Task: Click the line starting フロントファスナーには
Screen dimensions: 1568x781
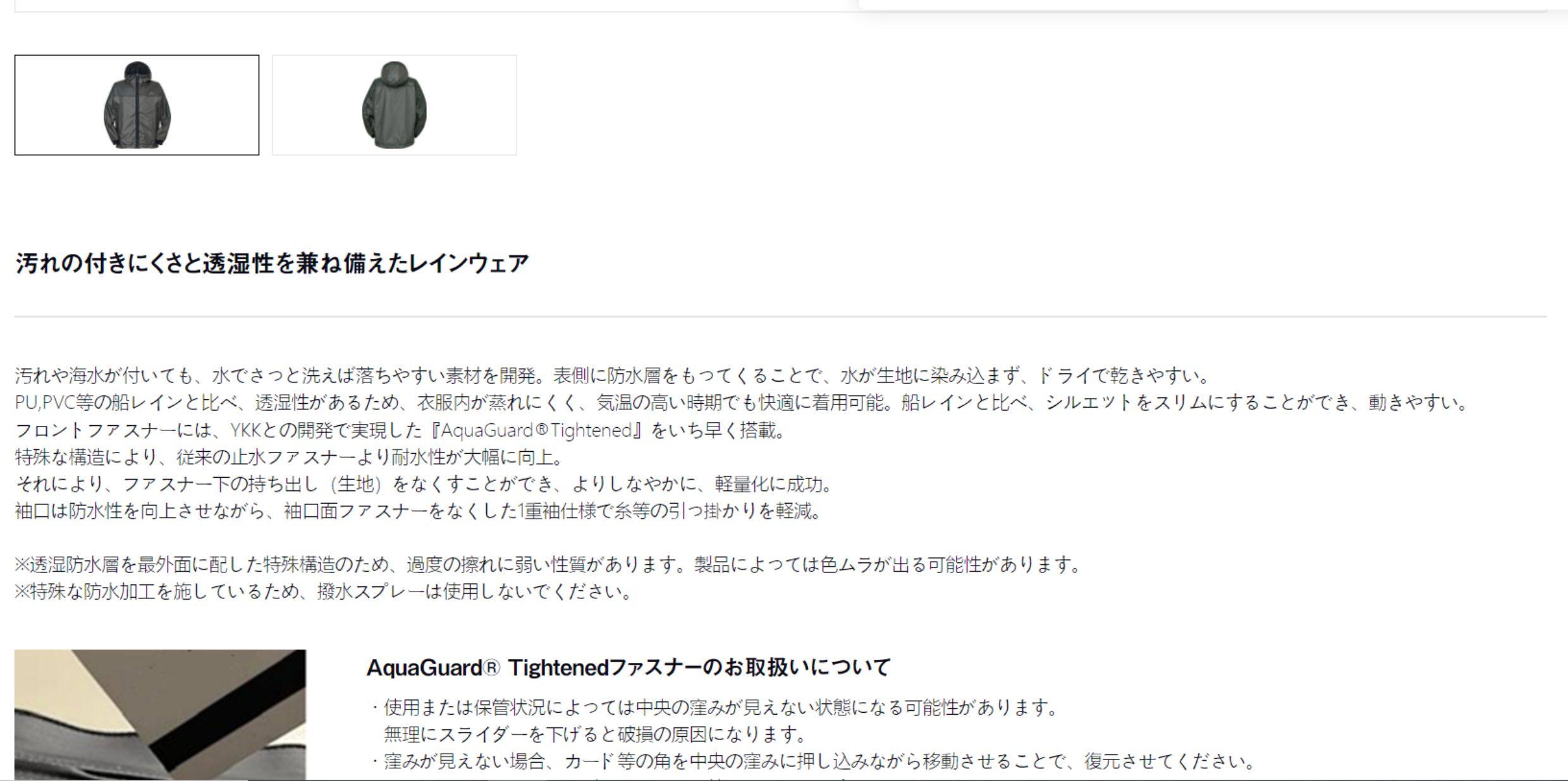Action: (x=400, y=430)
